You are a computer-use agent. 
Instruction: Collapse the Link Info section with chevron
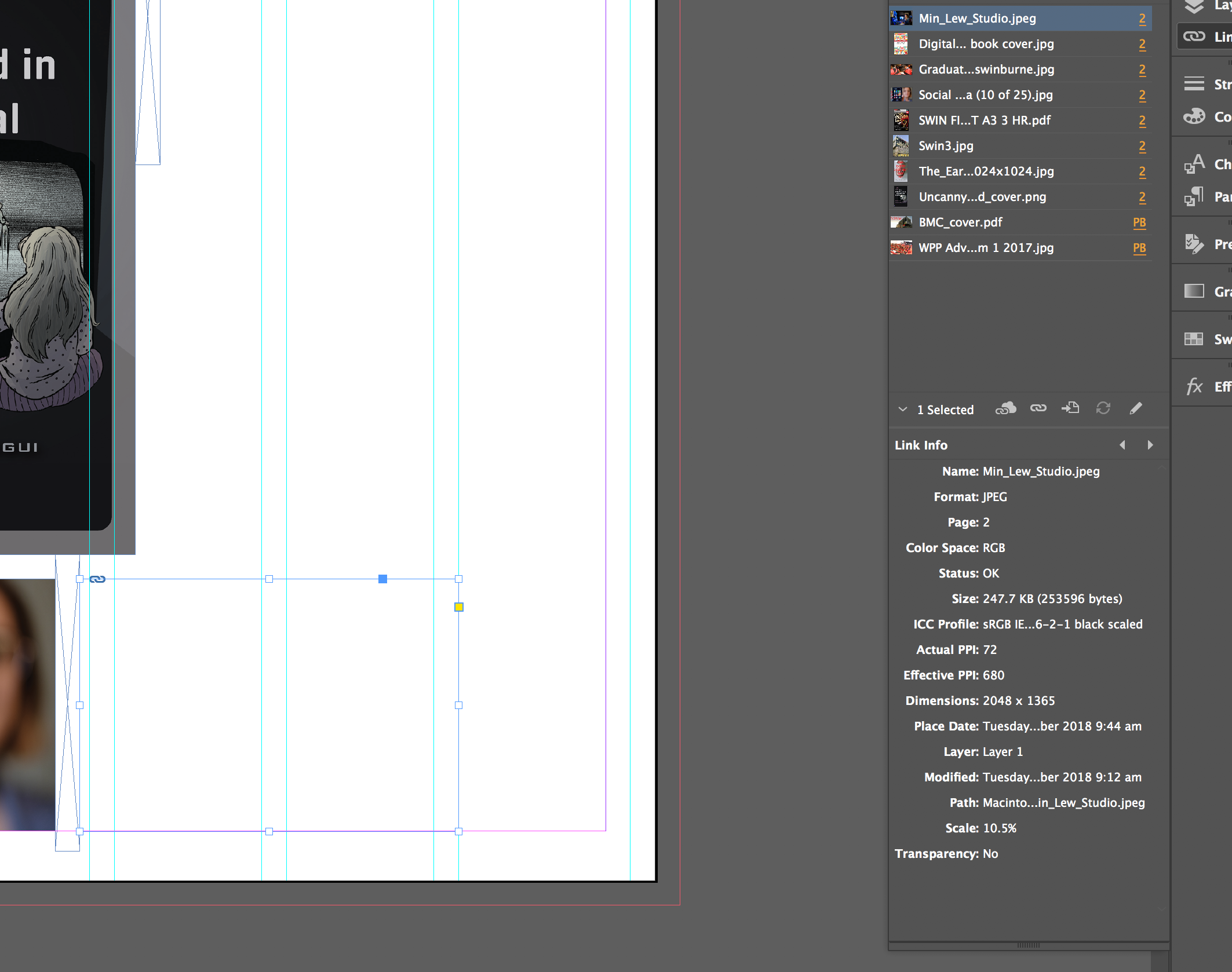902,410
